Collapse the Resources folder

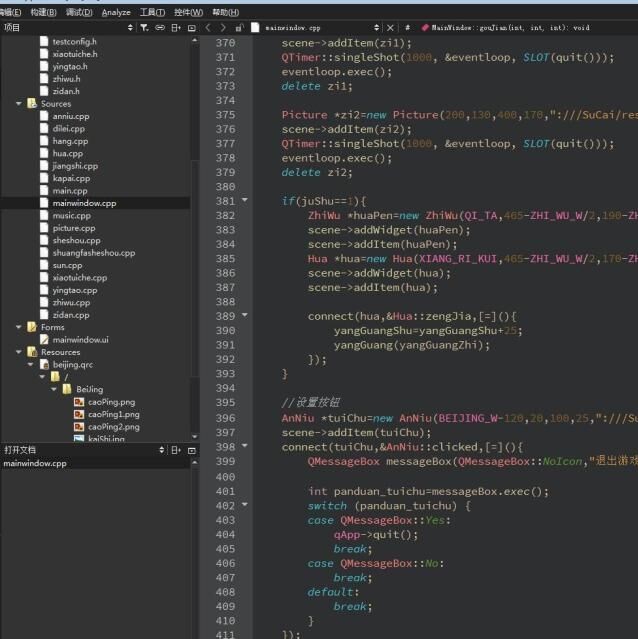click(x=18, y=352)
